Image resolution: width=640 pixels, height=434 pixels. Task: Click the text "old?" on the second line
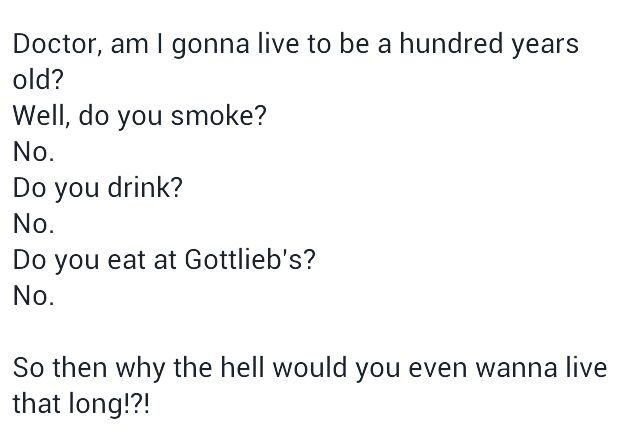click(x=36, y=82)
